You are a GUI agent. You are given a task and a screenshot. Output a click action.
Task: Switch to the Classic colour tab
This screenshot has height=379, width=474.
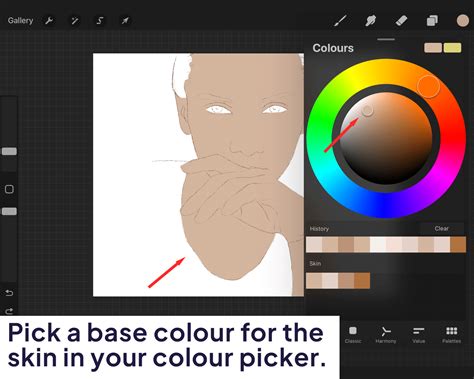(353, 335)
